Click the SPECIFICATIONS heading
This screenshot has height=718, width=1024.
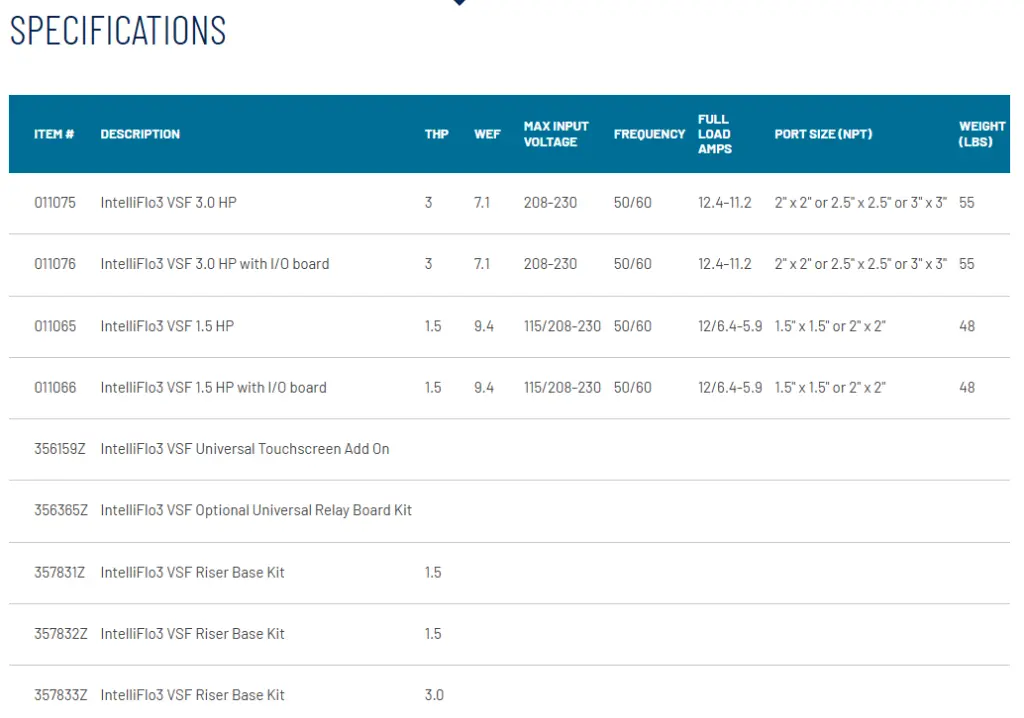118,31
